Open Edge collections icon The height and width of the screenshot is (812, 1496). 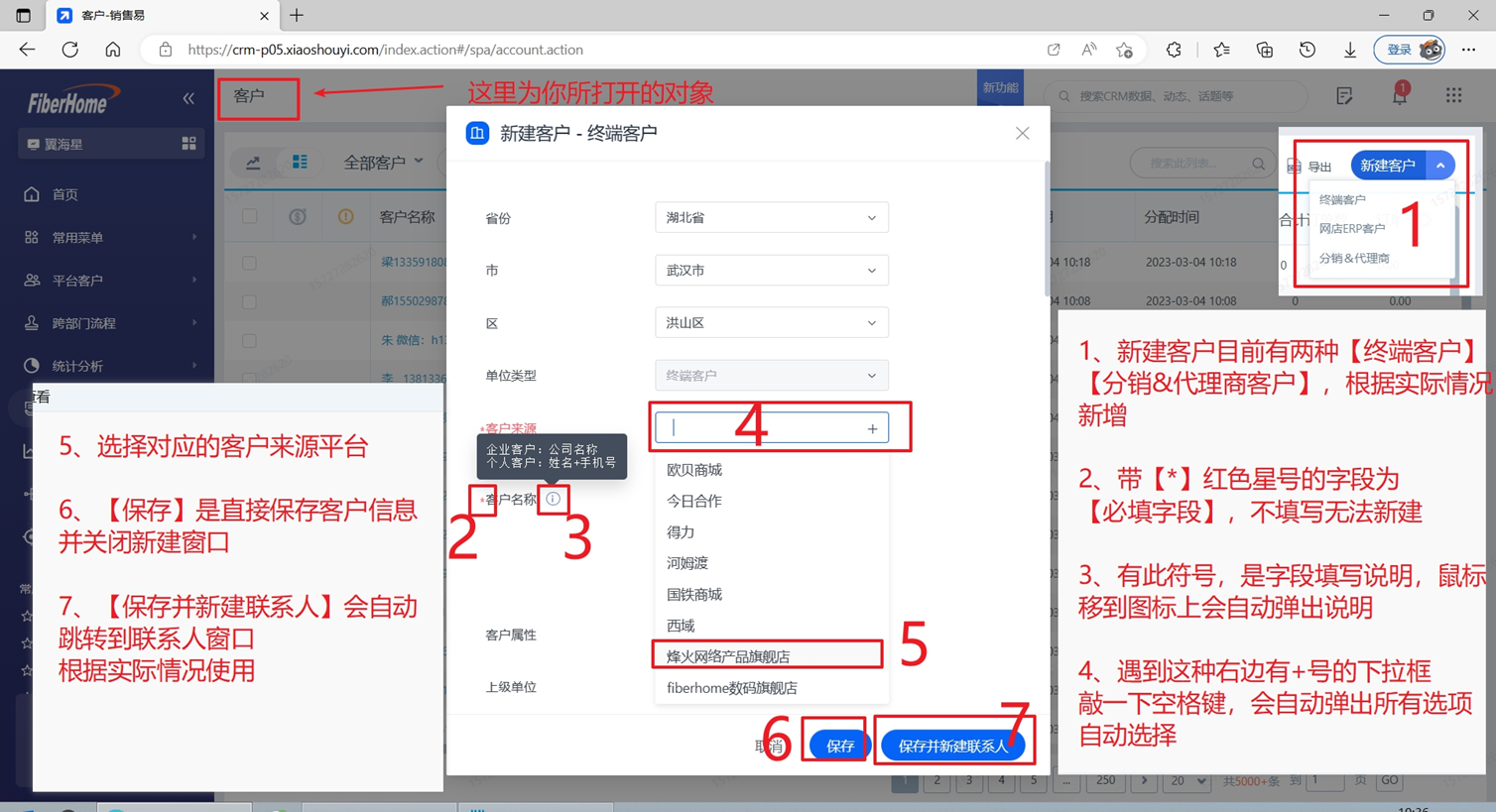(x=1264, y=50)
